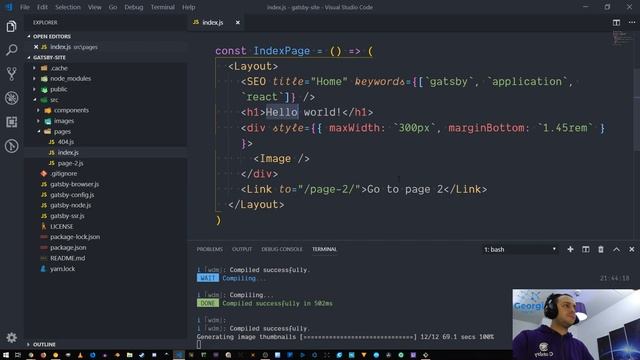
Task: Click the code minimap preview
Action: [622, 39]
